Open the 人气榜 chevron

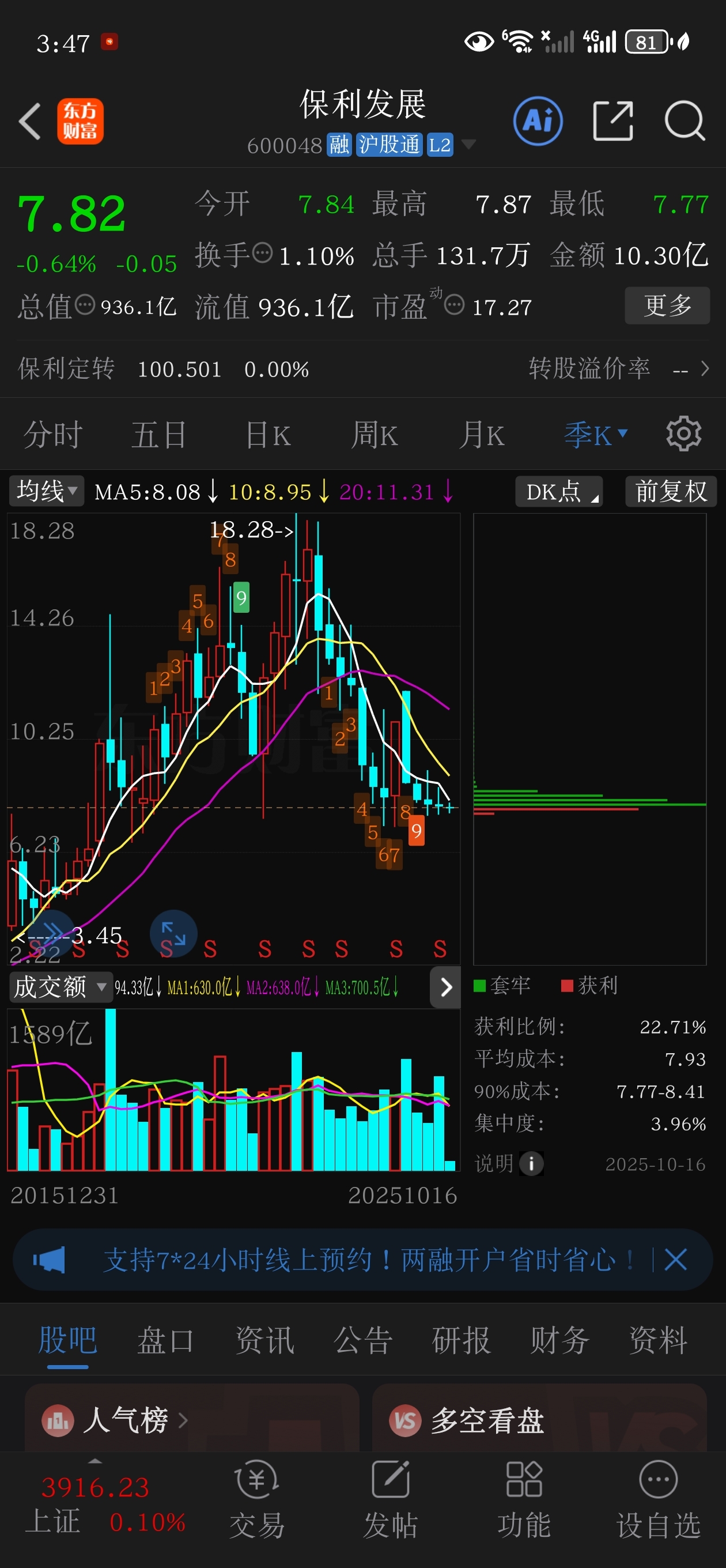pos(183,1420)
